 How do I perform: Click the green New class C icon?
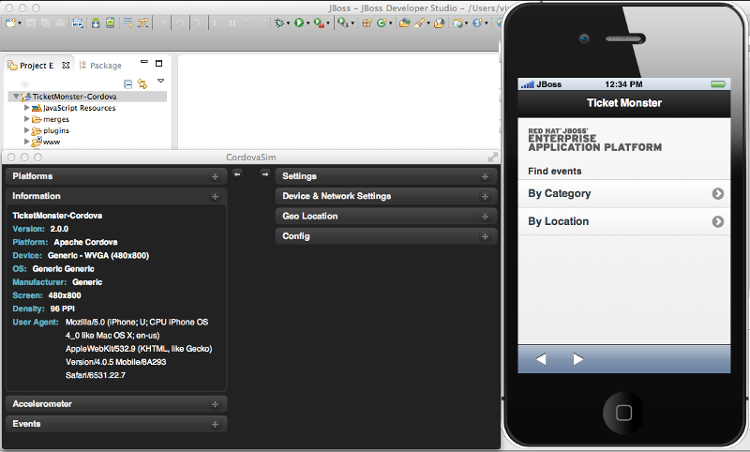click(381, 22)
